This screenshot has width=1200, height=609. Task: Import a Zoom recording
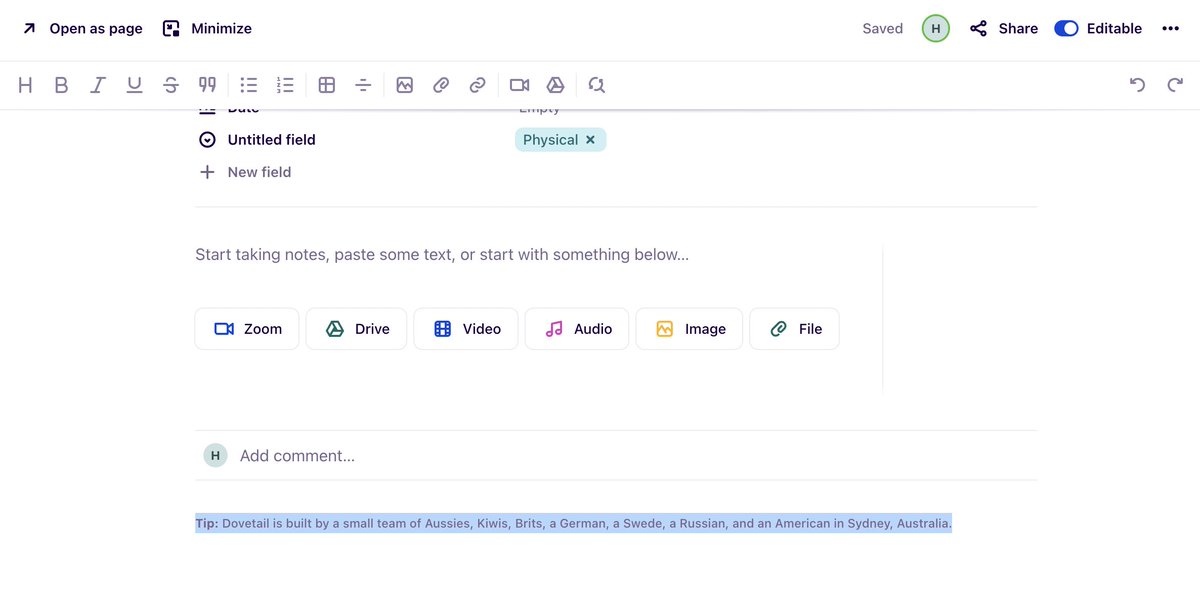[247, 329]
